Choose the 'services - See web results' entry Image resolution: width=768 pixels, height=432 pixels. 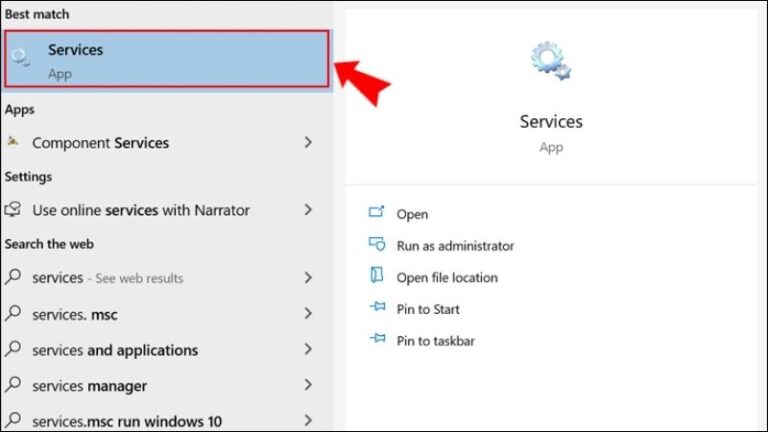coord(107,278)
